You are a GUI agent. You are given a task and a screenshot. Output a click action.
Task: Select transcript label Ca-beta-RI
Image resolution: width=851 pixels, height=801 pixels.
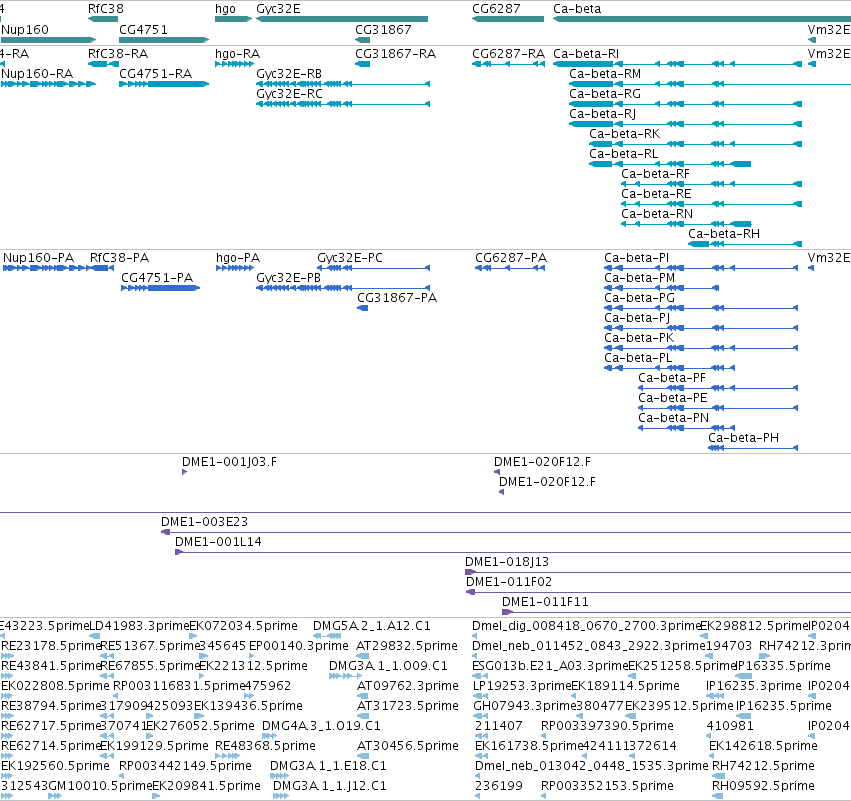click(586, 54)
